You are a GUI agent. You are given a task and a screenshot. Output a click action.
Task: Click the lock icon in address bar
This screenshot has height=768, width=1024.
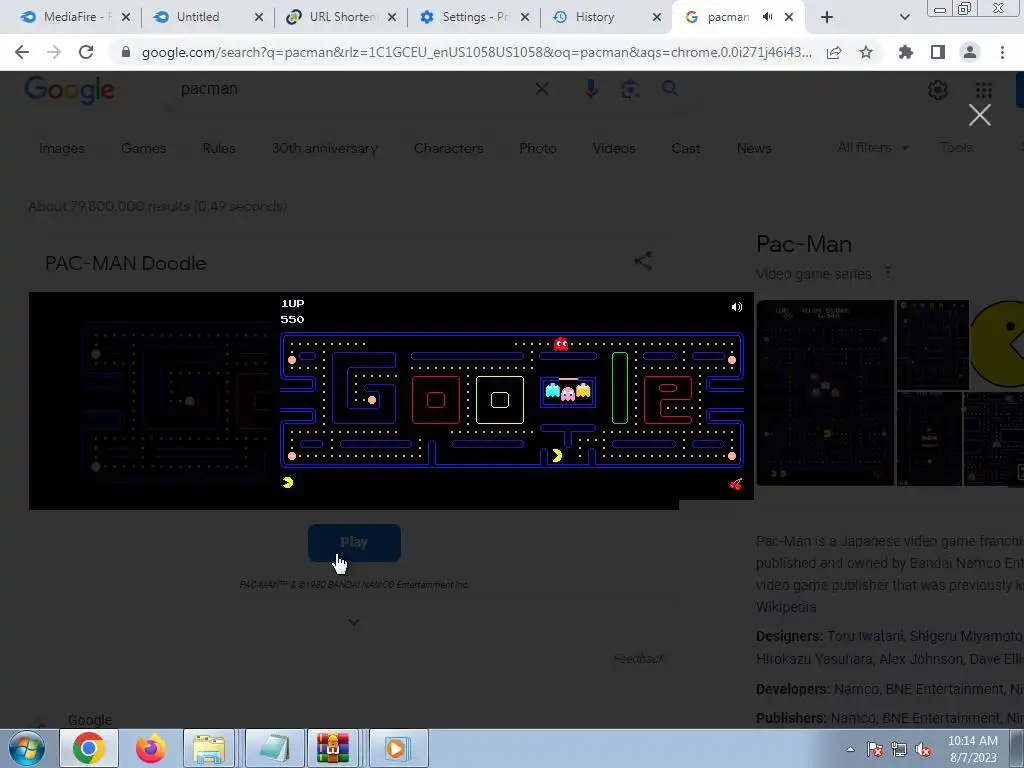tap(126, 52)
